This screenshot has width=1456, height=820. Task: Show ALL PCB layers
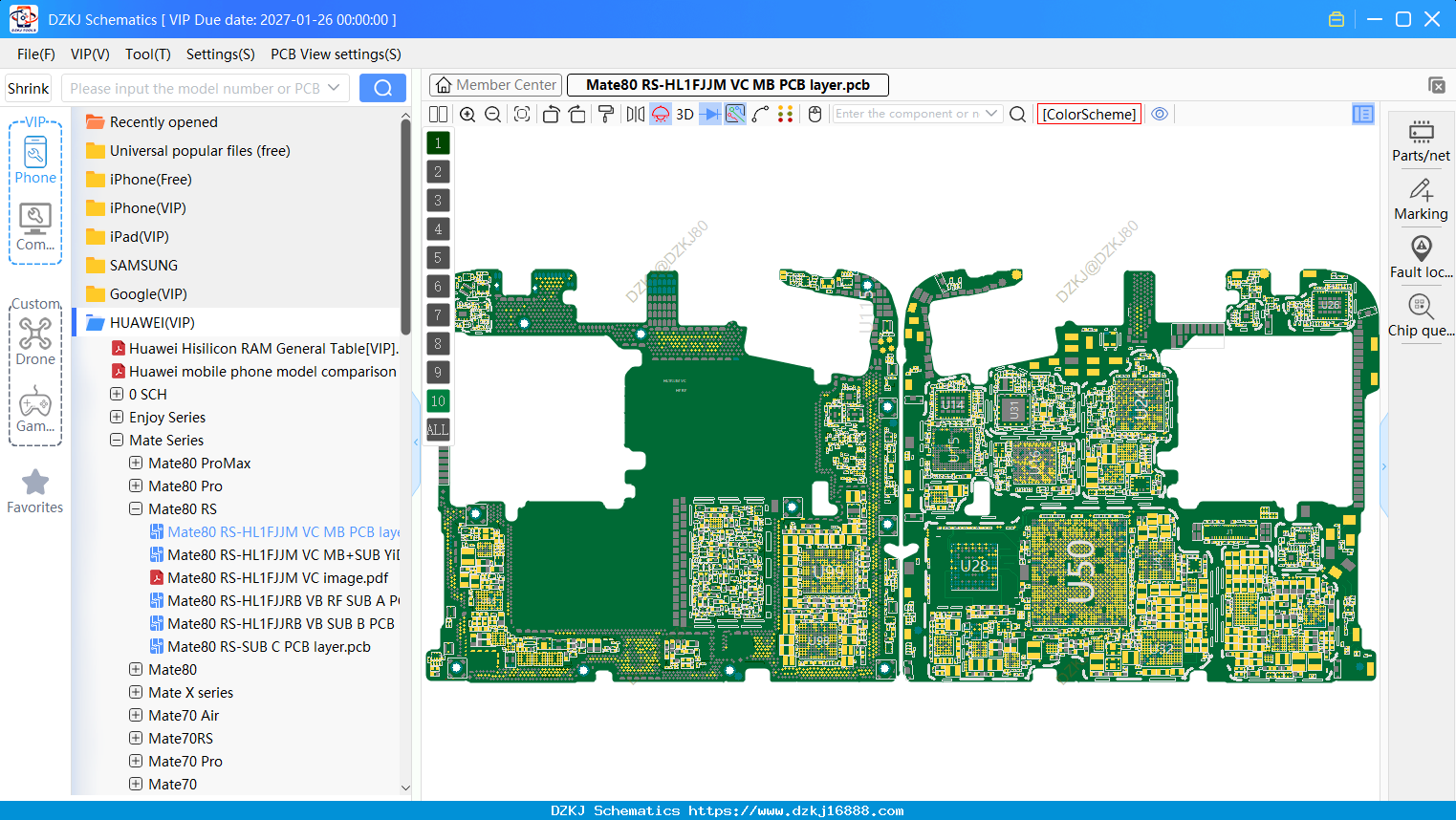(x=438, y=429)
